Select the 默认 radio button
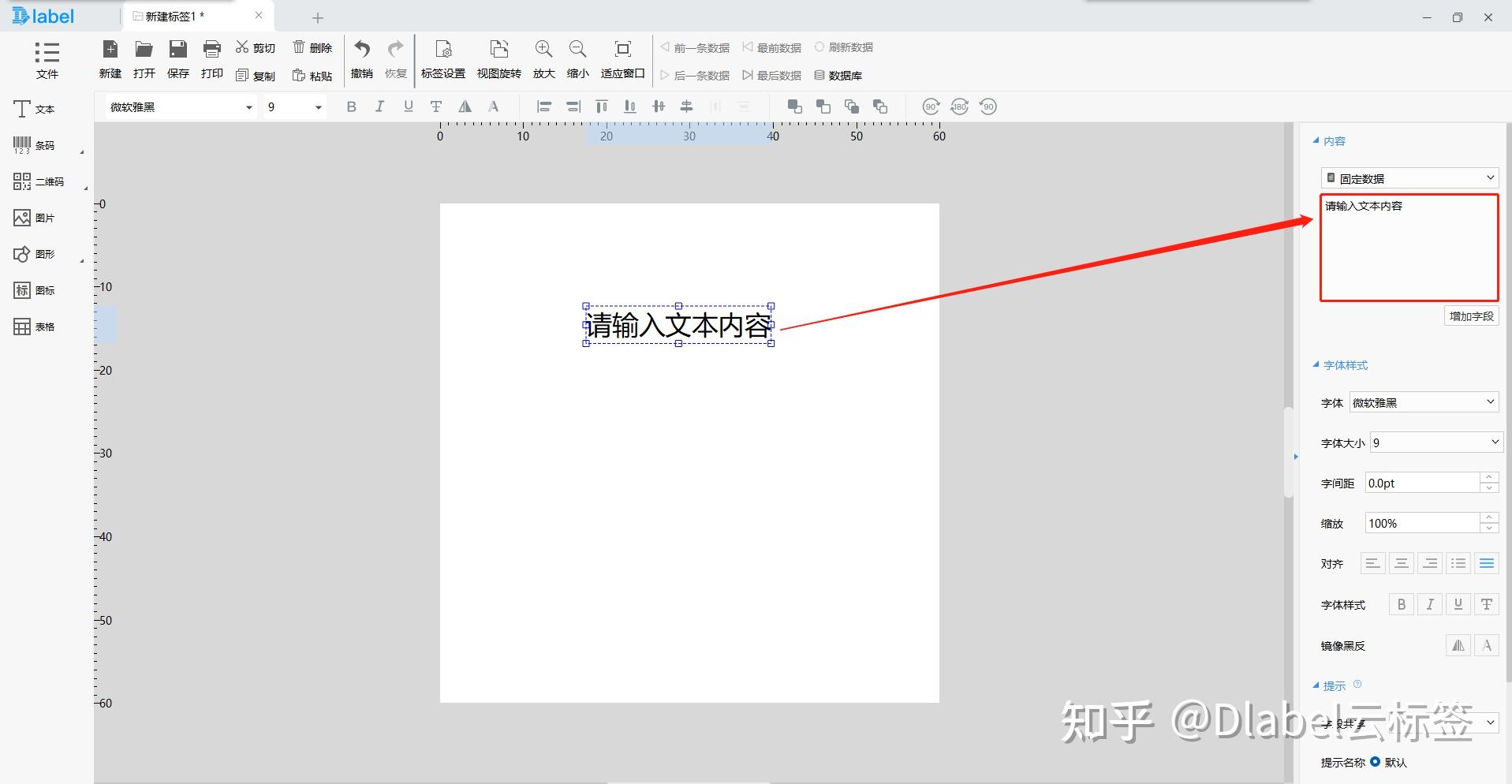Image resolution: width=1512 pixels, height=784 pixels. click(x=1376, y=762)
